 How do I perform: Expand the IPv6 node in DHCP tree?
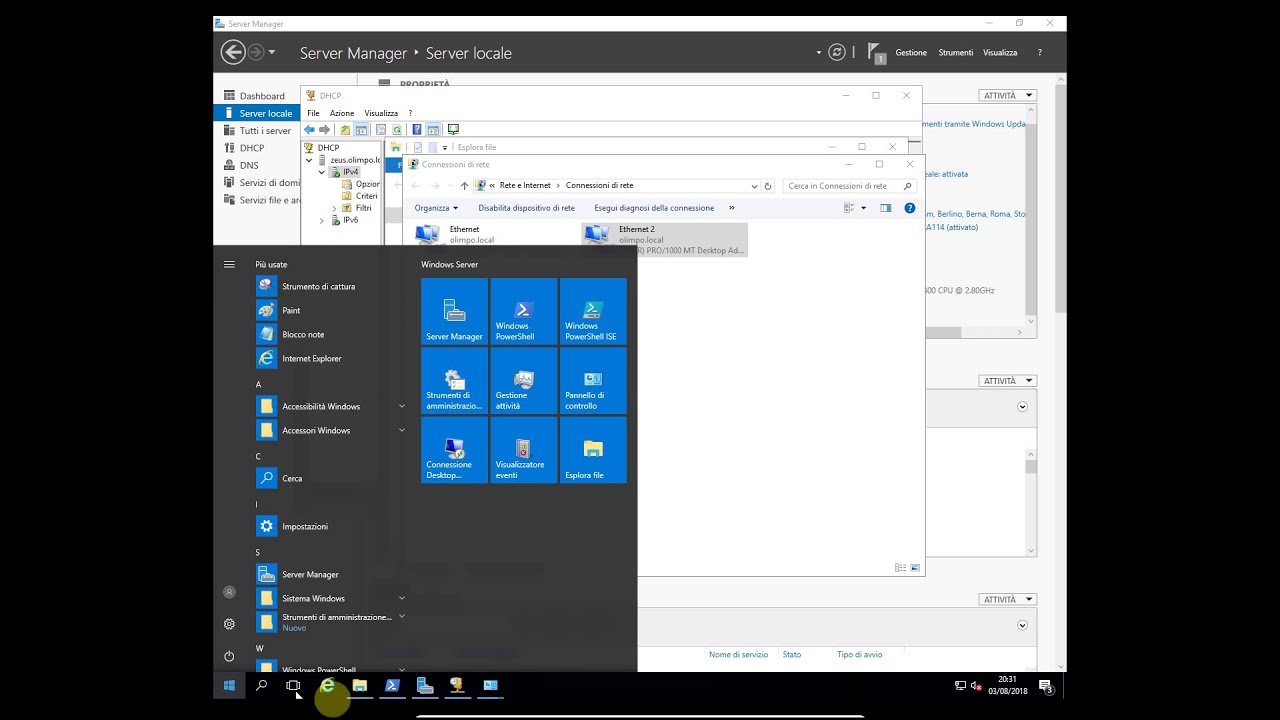coord(322,220)
